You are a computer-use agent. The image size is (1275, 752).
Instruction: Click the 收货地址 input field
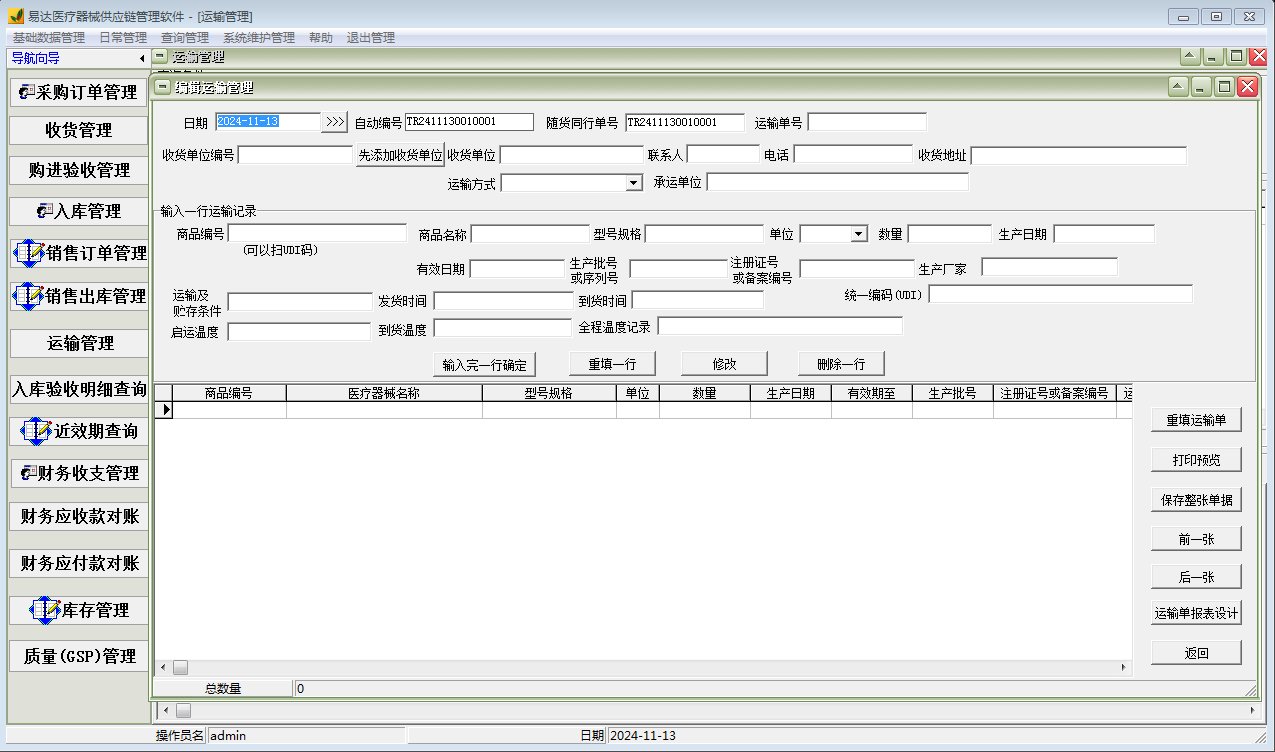coord(1078,155)
